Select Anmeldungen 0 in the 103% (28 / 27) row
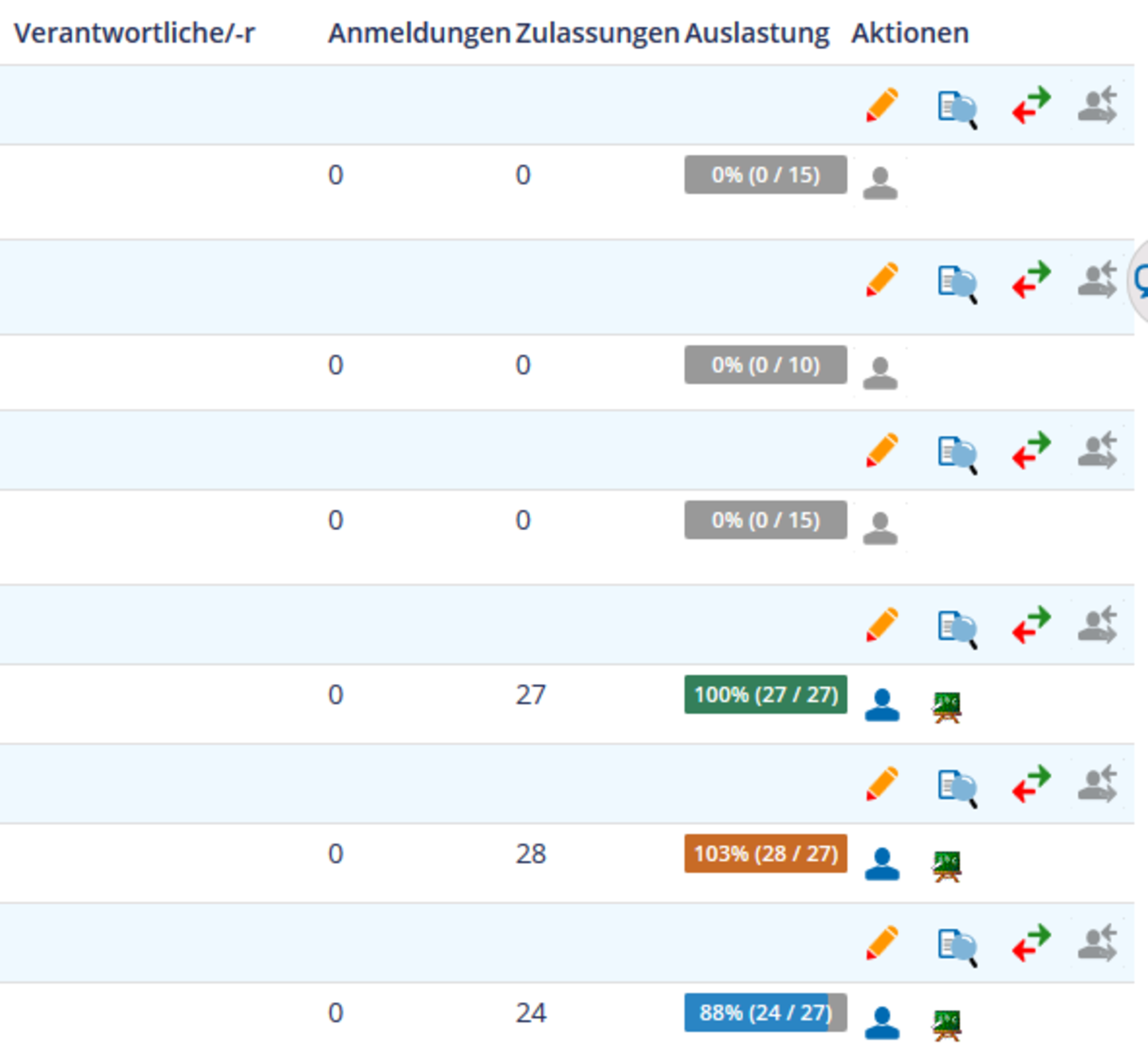Viewport: 1148px width, 1061px height. coord(336,853)
